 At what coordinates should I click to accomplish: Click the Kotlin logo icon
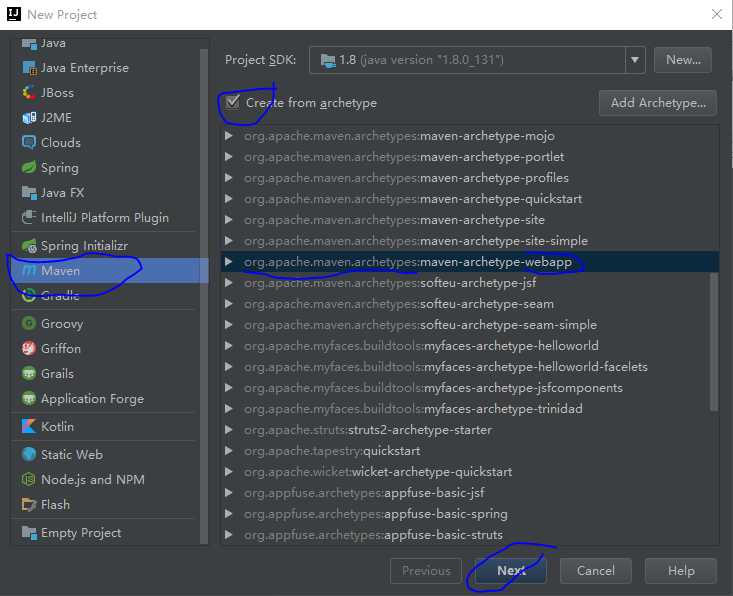pos(29,426)
